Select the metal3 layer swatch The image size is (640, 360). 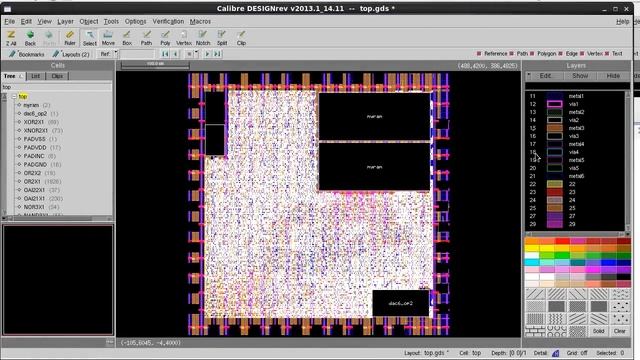click(555, 128)
